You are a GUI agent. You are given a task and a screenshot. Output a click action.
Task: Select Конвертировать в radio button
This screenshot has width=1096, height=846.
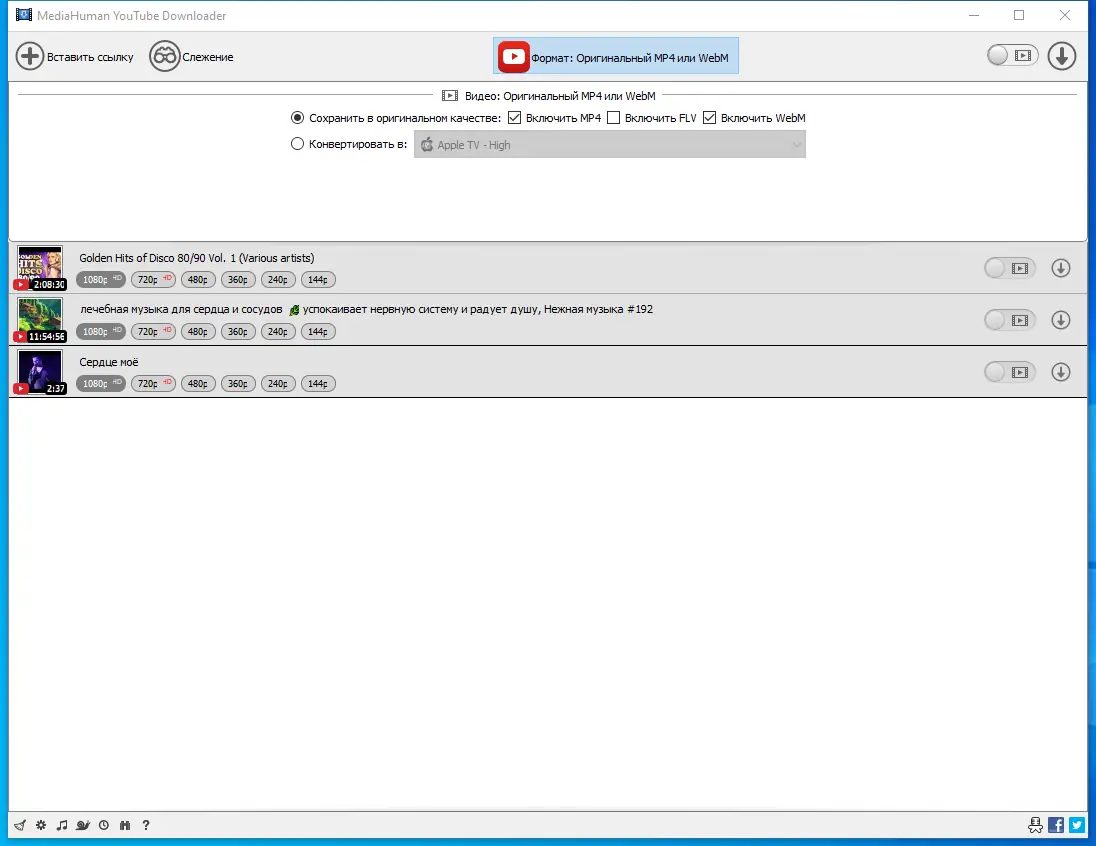point(297,144)
